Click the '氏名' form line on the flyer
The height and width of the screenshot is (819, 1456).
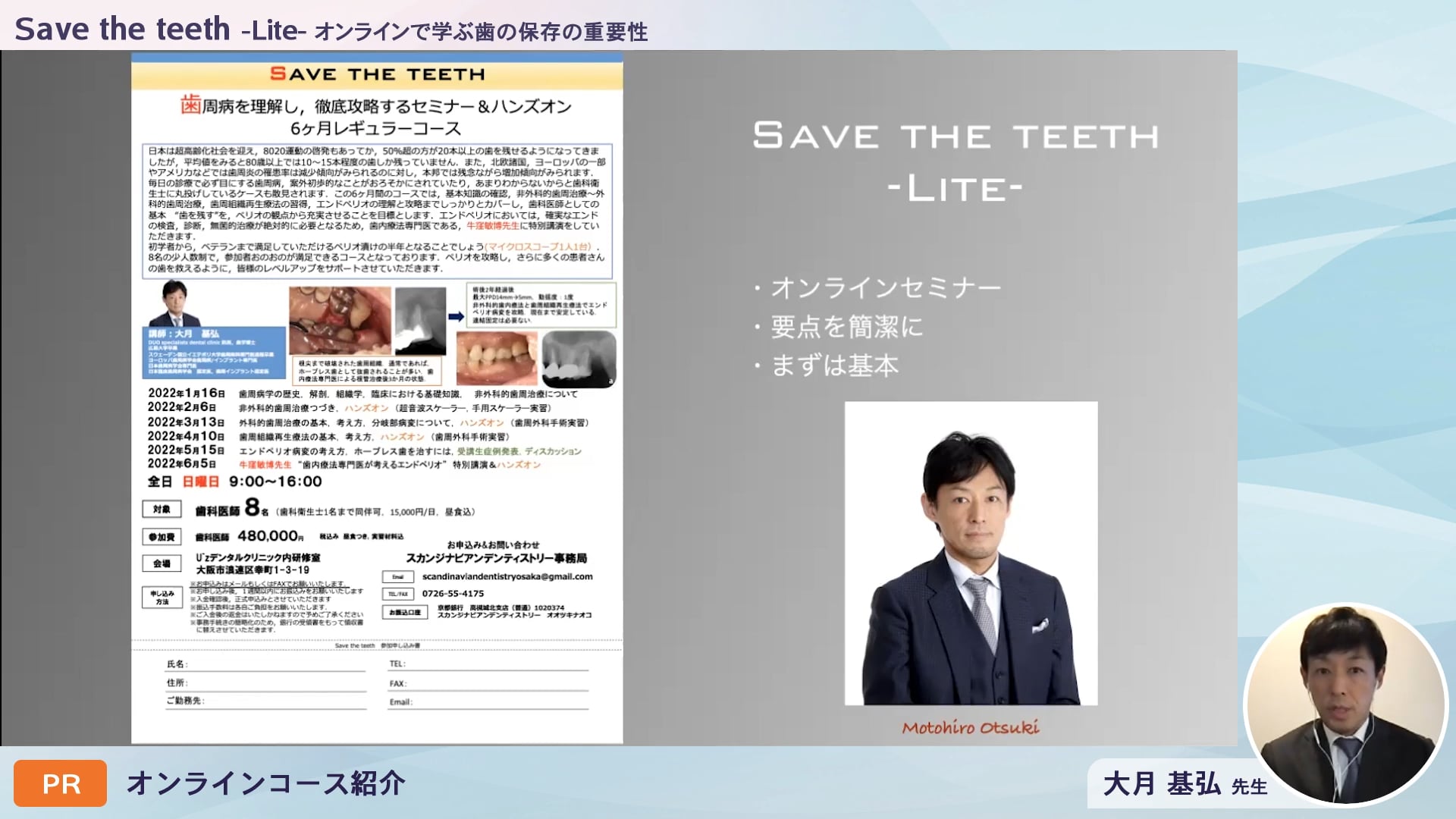[x=265, y=664]
